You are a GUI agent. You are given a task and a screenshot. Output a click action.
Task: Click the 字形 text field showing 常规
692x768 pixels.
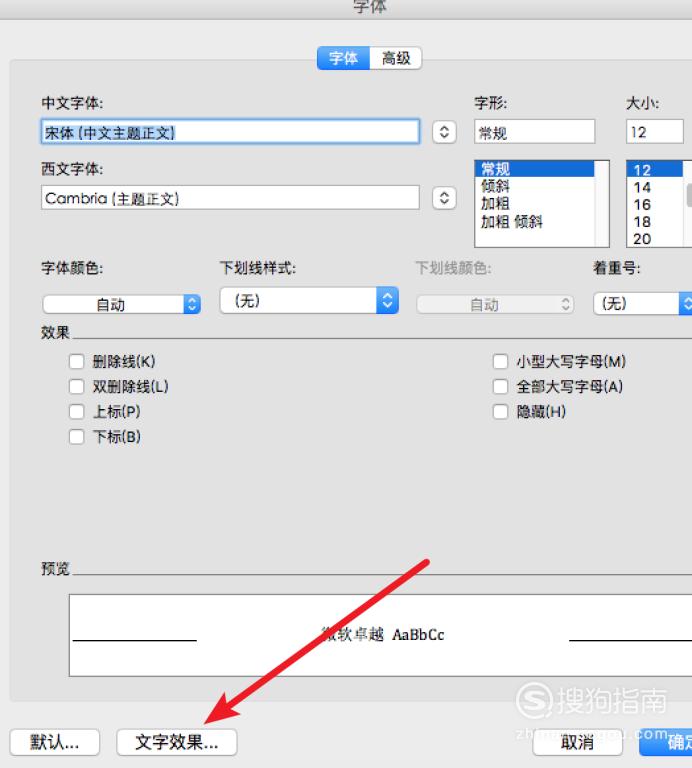(534, 132)
